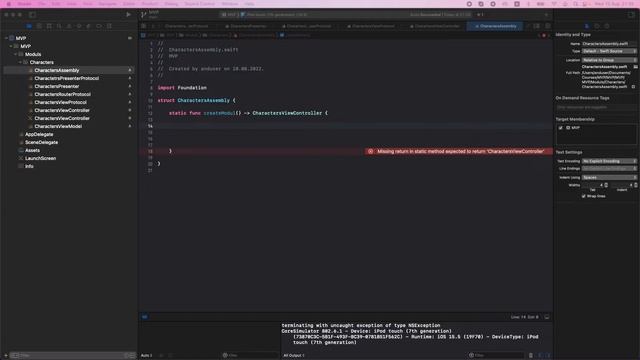Collapse the MVP project root disclosure triangle
The height and width of the screenshot is (360, 640).
pos(6,38)
